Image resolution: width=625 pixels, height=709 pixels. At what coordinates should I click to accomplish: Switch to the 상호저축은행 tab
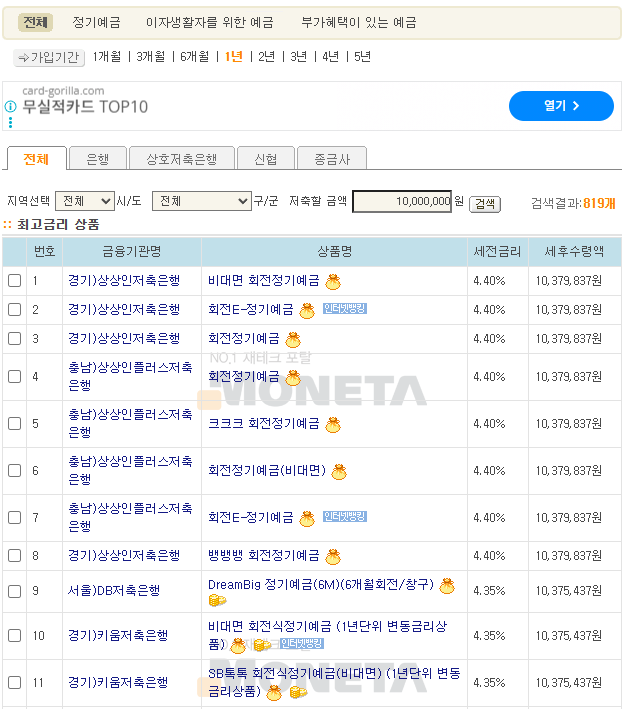pos(181,158)
